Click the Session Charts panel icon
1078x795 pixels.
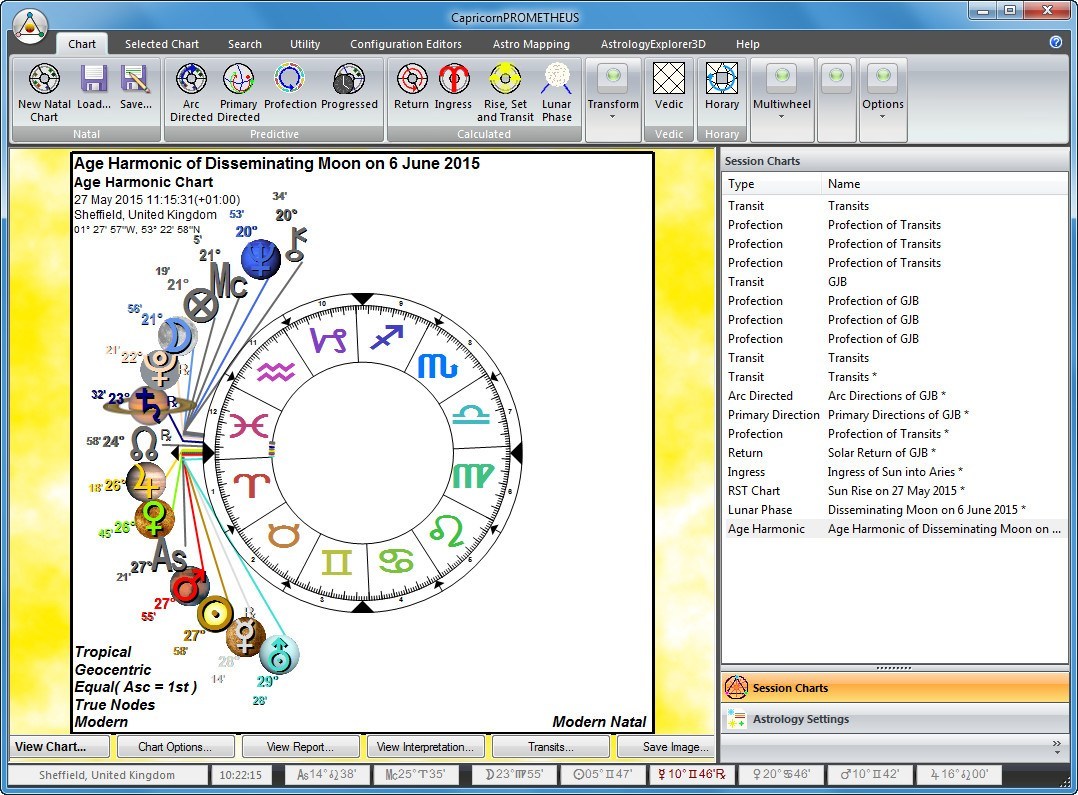point(736,688)
